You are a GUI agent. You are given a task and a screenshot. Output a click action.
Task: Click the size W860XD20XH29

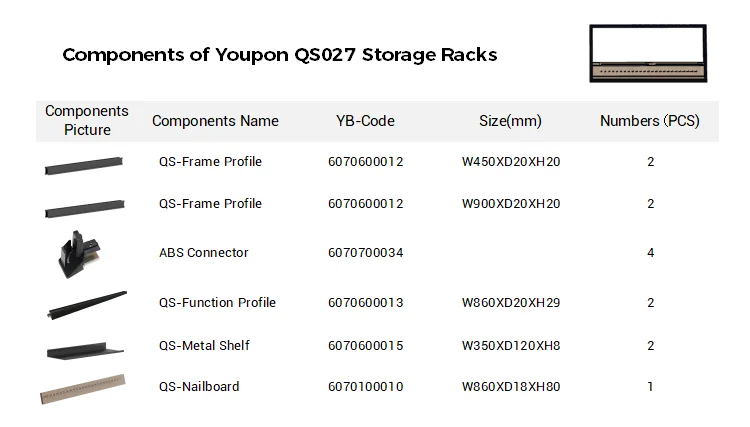511,303
